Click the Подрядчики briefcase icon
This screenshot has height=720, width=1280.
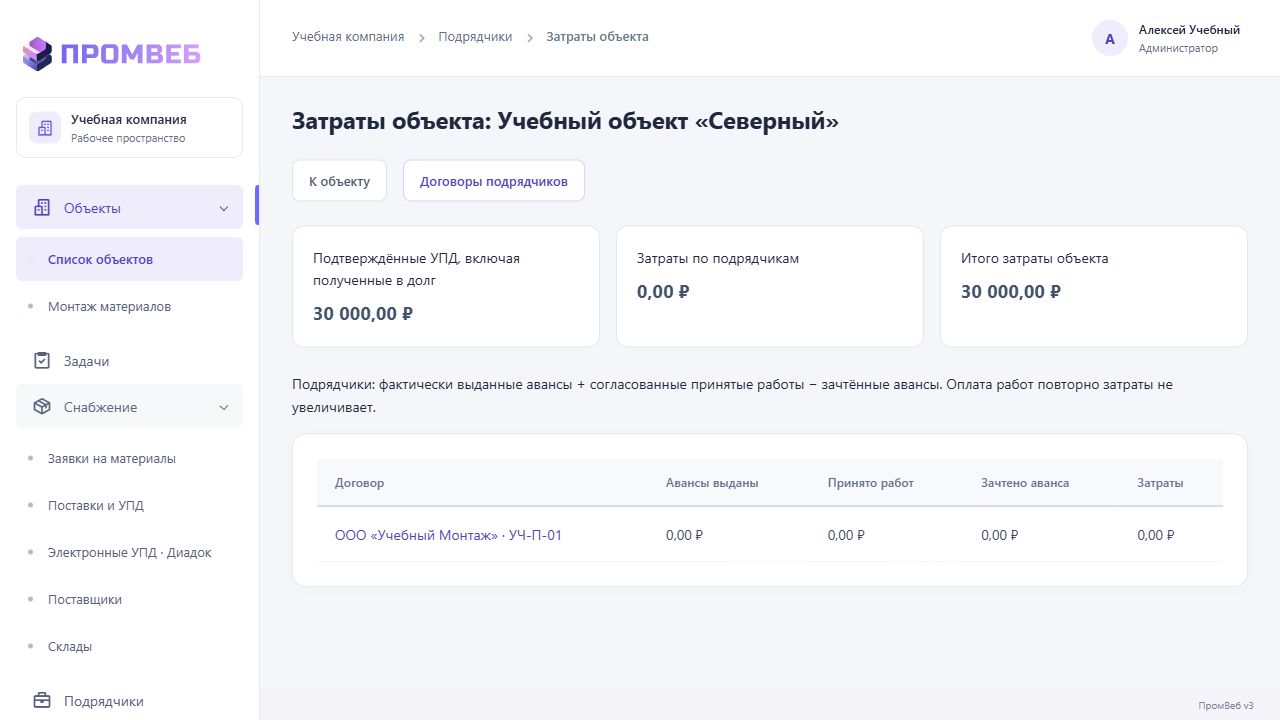42,701
